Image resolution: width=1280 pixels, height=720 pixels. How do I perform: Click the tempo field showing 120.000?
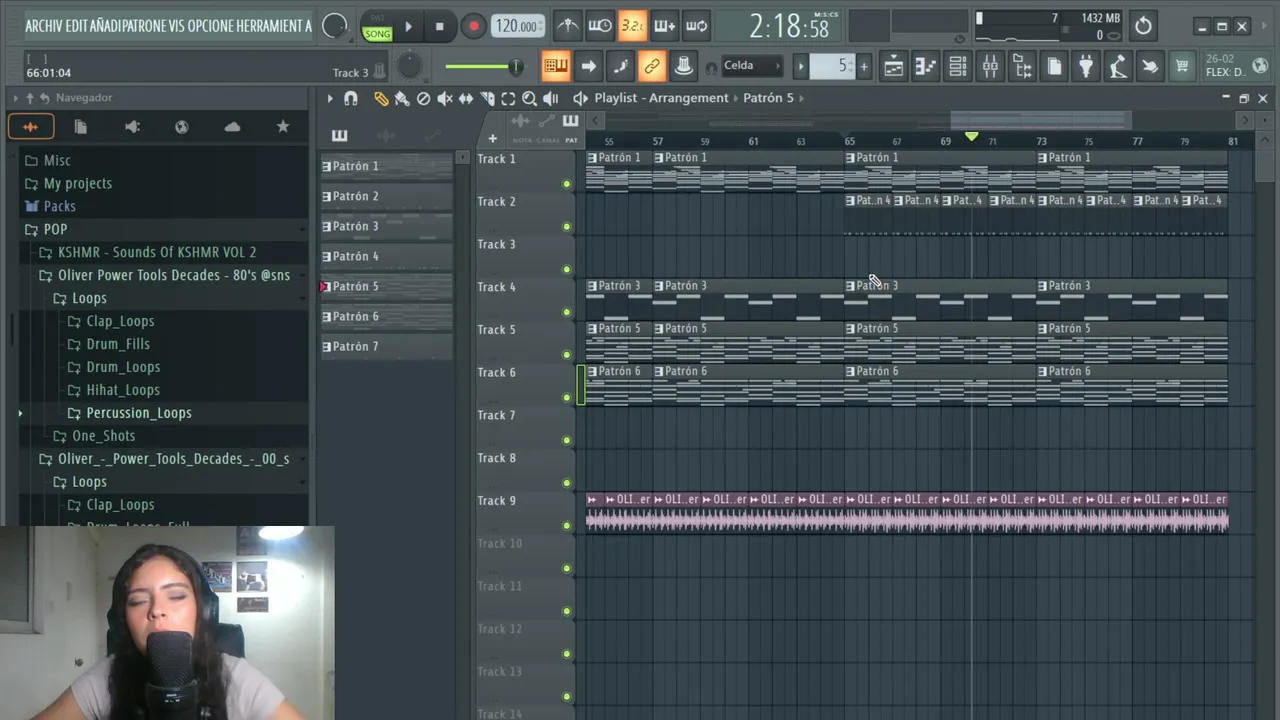coord(518,27)
